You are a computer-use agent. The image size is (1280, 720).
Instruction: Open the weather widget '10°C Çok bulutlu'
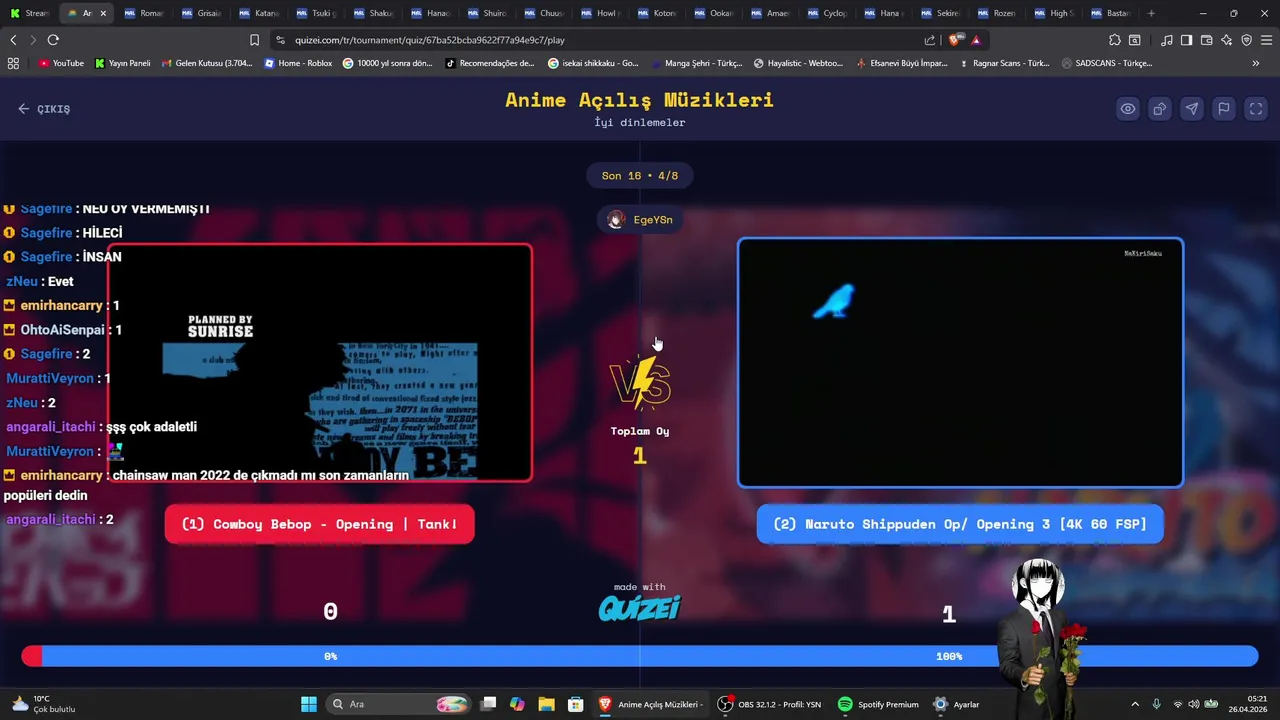click(43, 704)
